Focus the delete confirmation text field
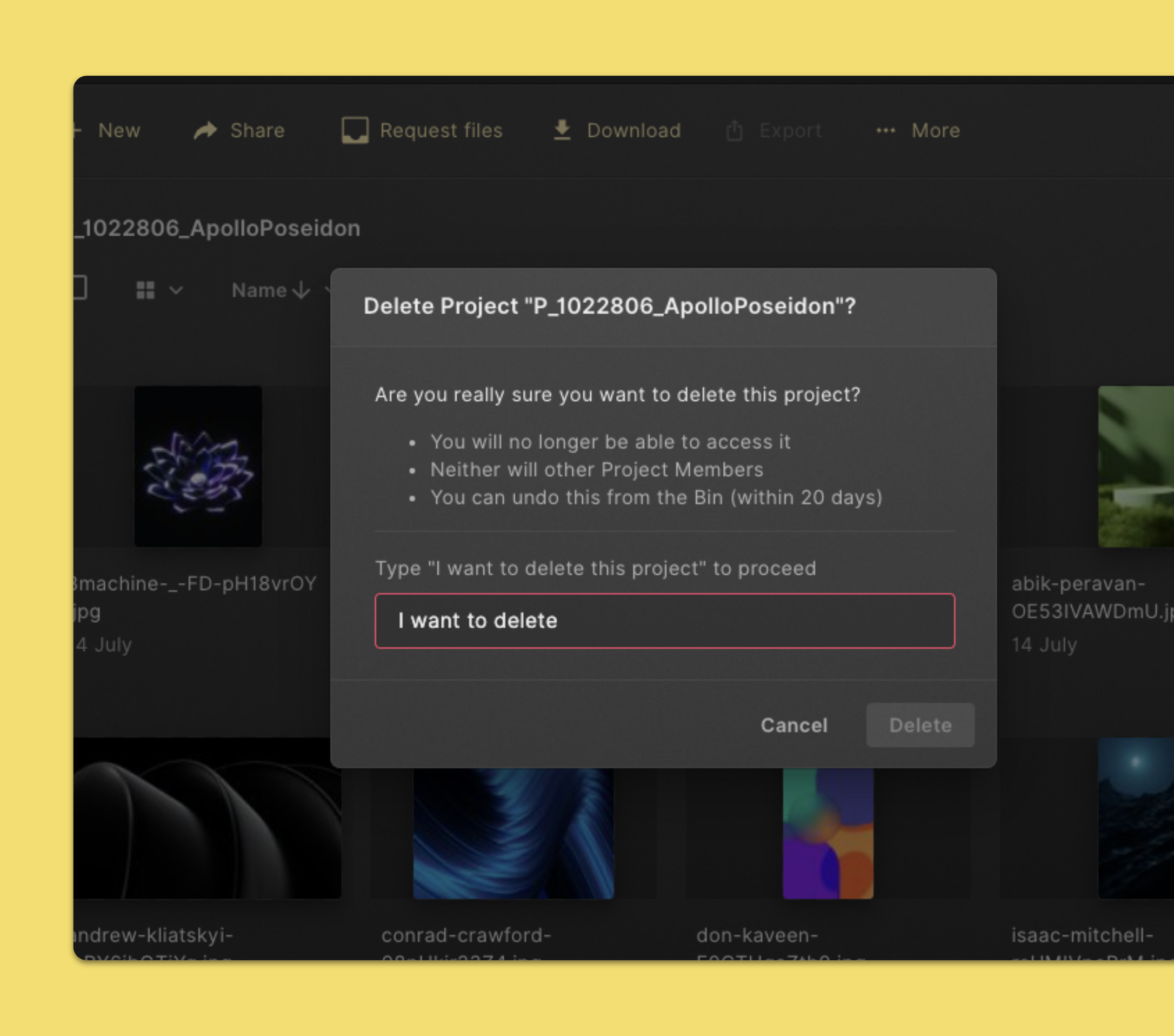Viewport: 1174px width, 1036px height. 664,621
